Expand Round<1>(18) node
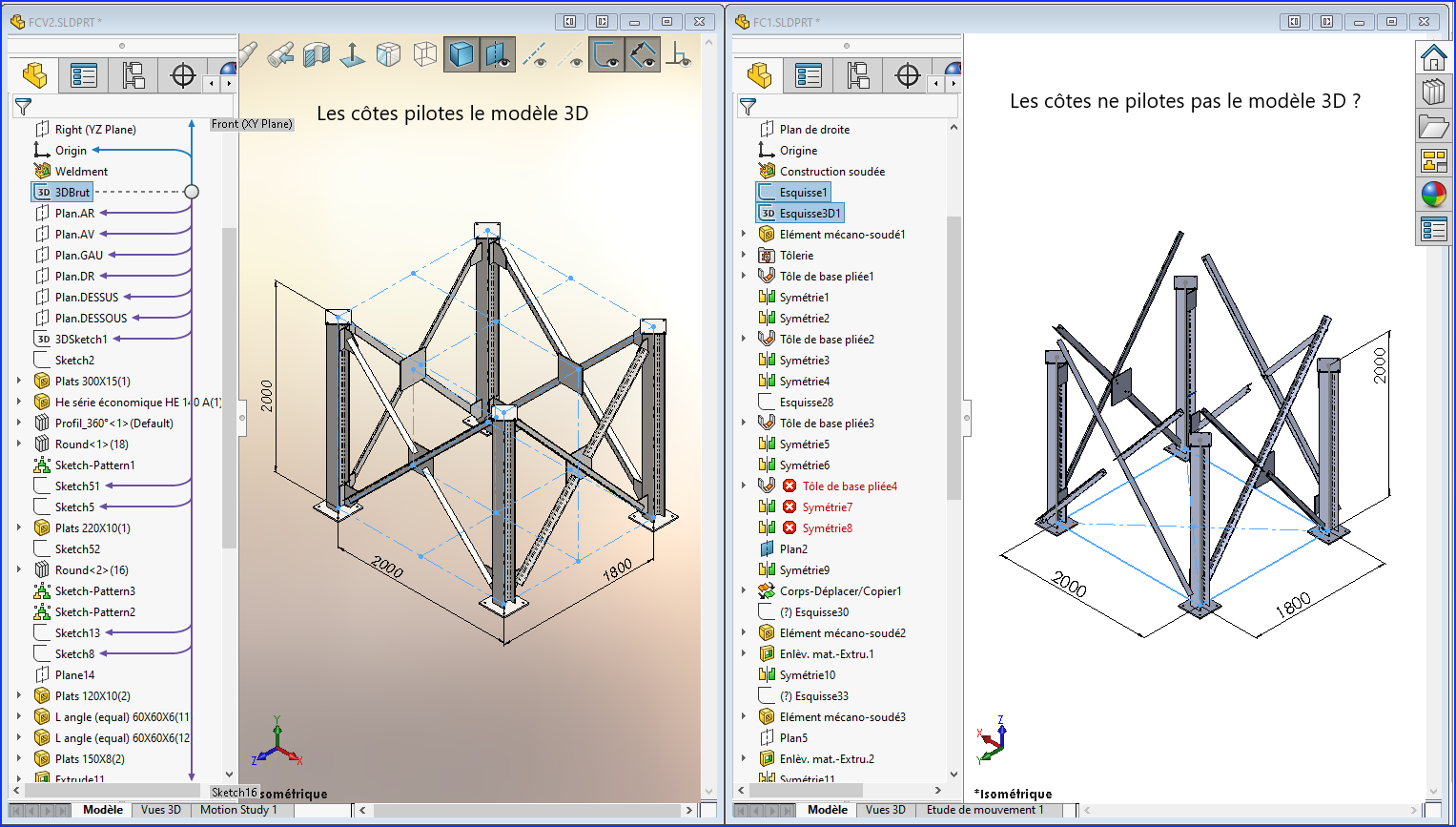The image size is (1456, 827). (x=19, y=444)
